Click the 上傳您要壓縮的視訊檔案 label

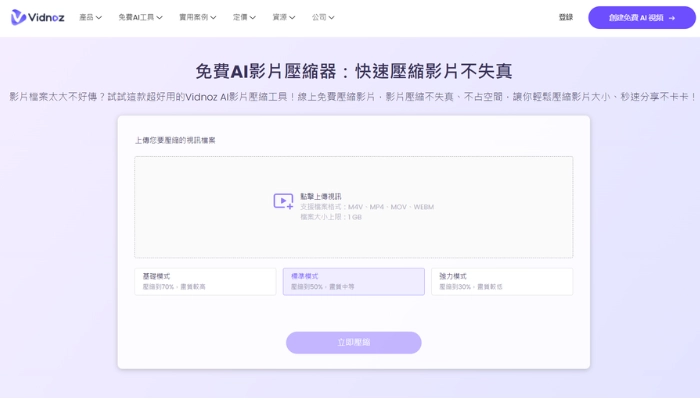coord(175,141)
